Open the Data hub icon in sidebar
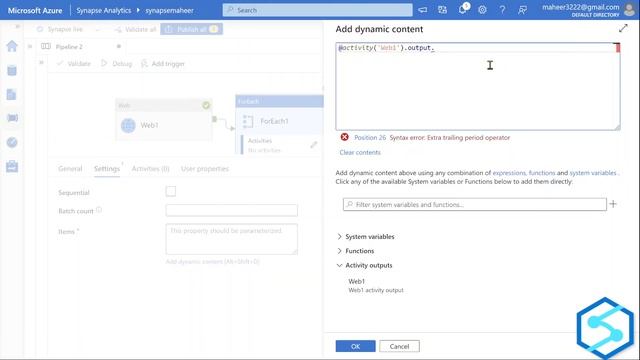This screenshot has height=360, width=640. pyautogui.click(x=12, y=71)
